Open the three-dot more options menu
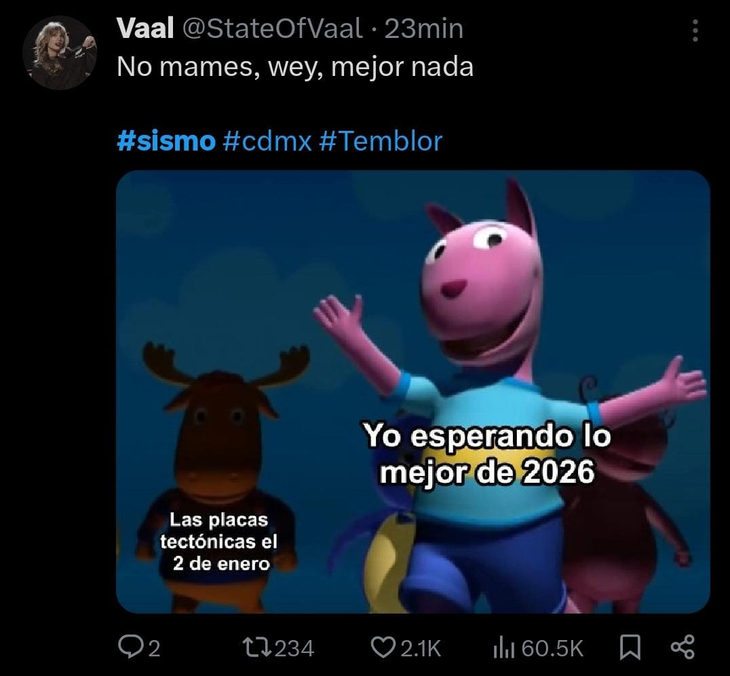730x676 pixels. (695, 31)
